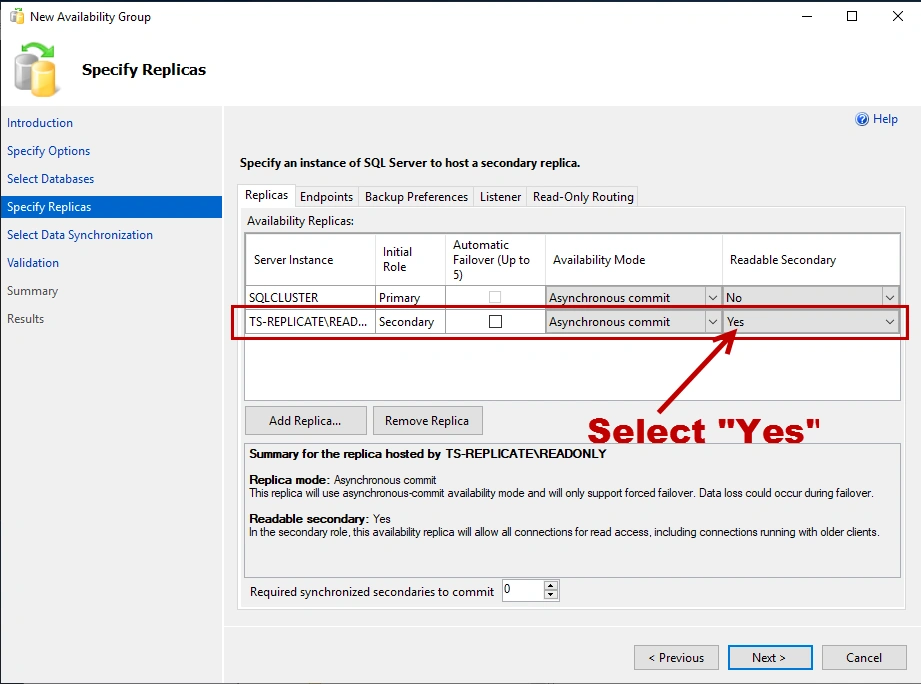Increase required synchronized secondaries spinner
The image size is (921, 684).
pos(550,586)
